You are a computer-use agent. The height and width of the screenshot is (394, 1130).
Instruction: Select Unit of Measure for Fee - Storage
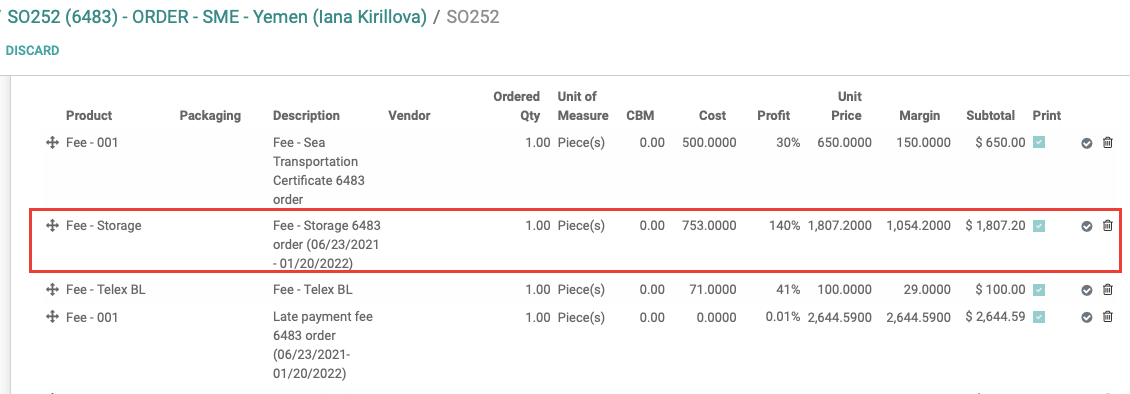point(581,225)
